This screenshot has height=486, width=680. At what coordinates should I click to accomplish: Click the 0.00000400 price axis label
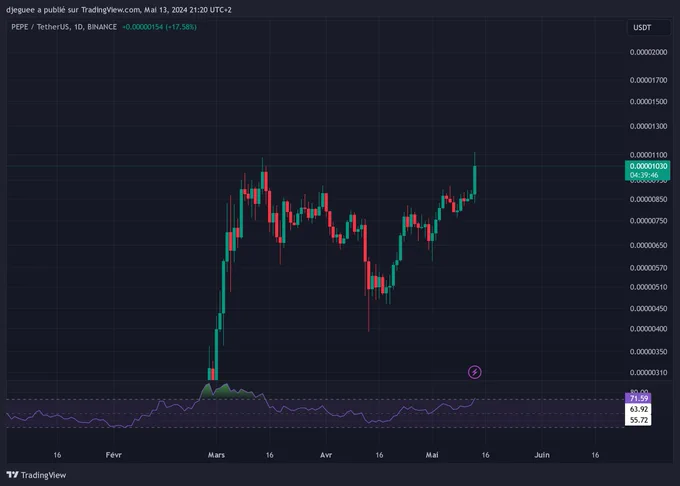tap(648, 329)
